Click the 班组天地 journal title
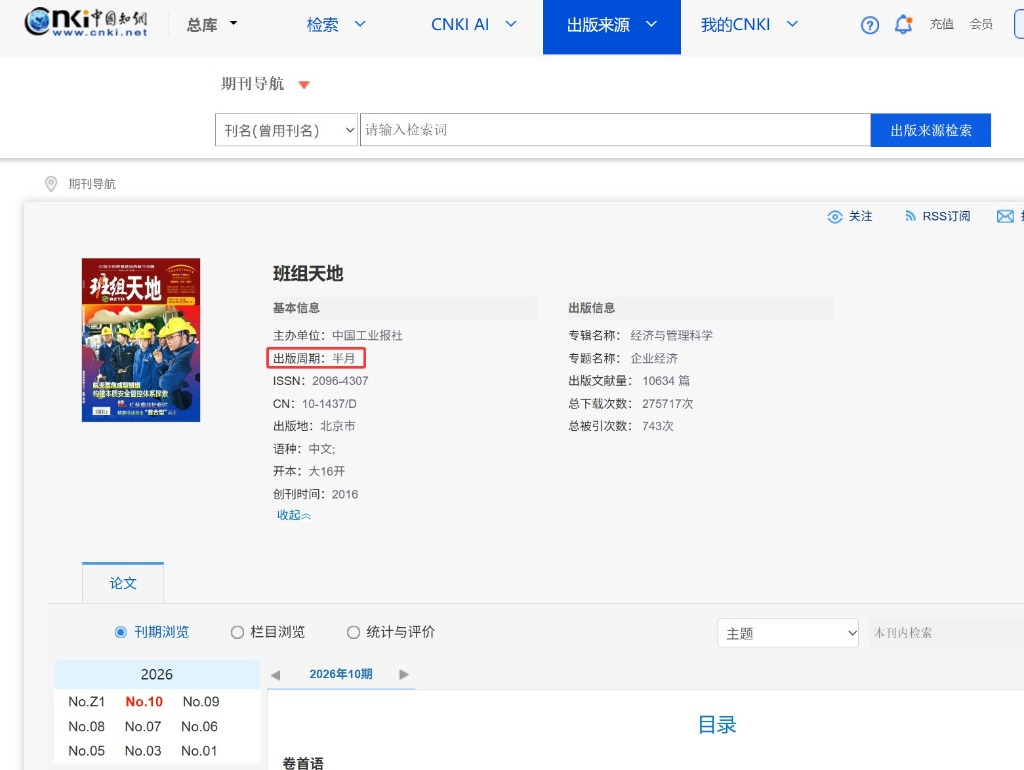Screen dimensions: 1024x770 point(308,274)
